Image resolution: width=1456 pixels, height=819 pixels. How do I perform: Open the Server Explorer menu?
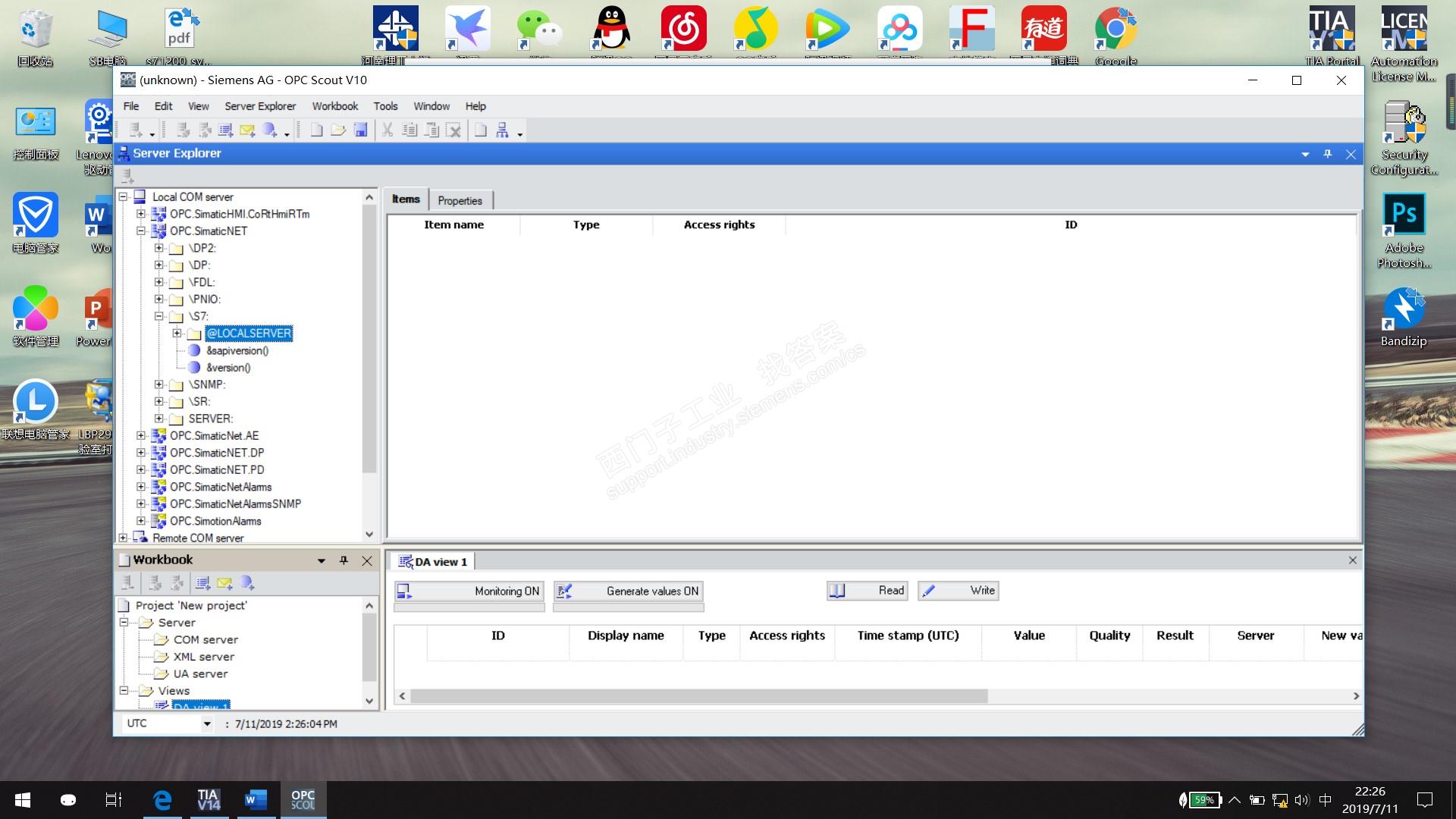(x=260, y=106)
